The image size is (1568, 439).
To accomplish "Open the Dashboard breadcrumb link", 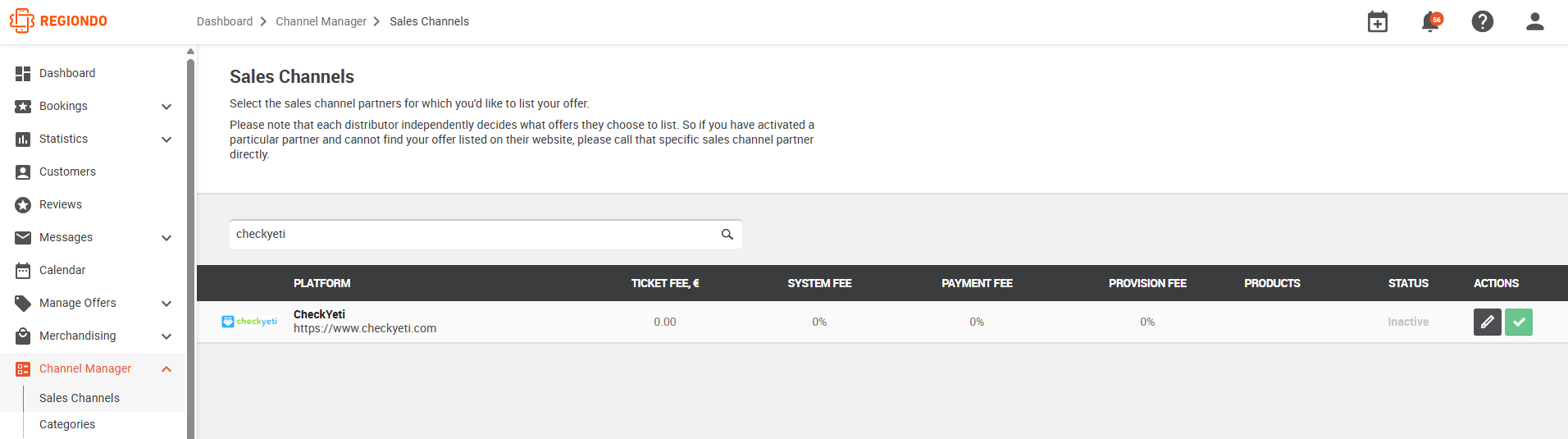I will [225, 21].
